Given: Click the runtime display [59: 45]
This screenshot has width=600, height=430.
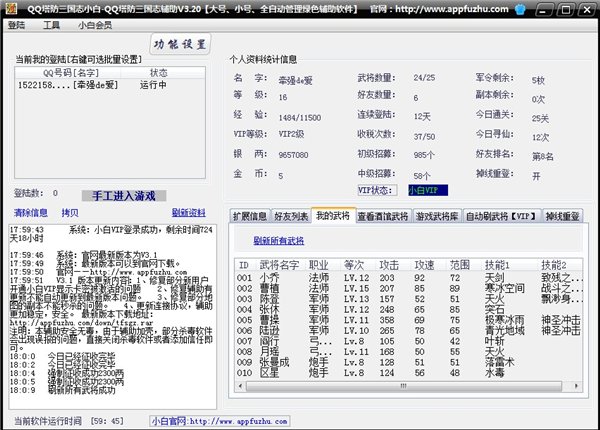Looking at the screenshot, I should click(107, 421).
